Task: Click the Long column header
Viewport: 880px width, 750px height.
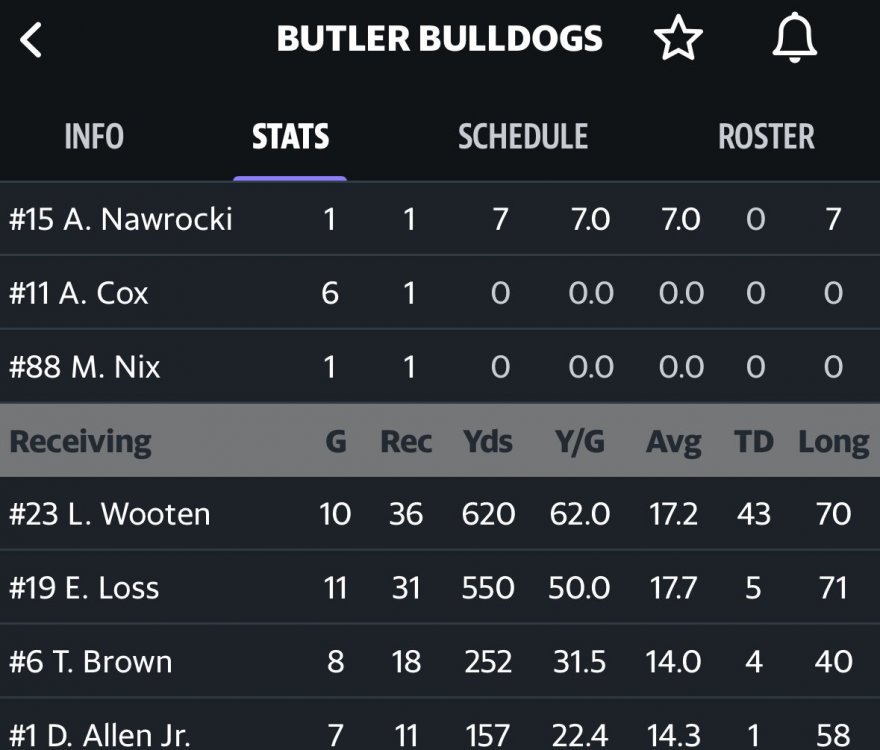Action: (833, 441)
